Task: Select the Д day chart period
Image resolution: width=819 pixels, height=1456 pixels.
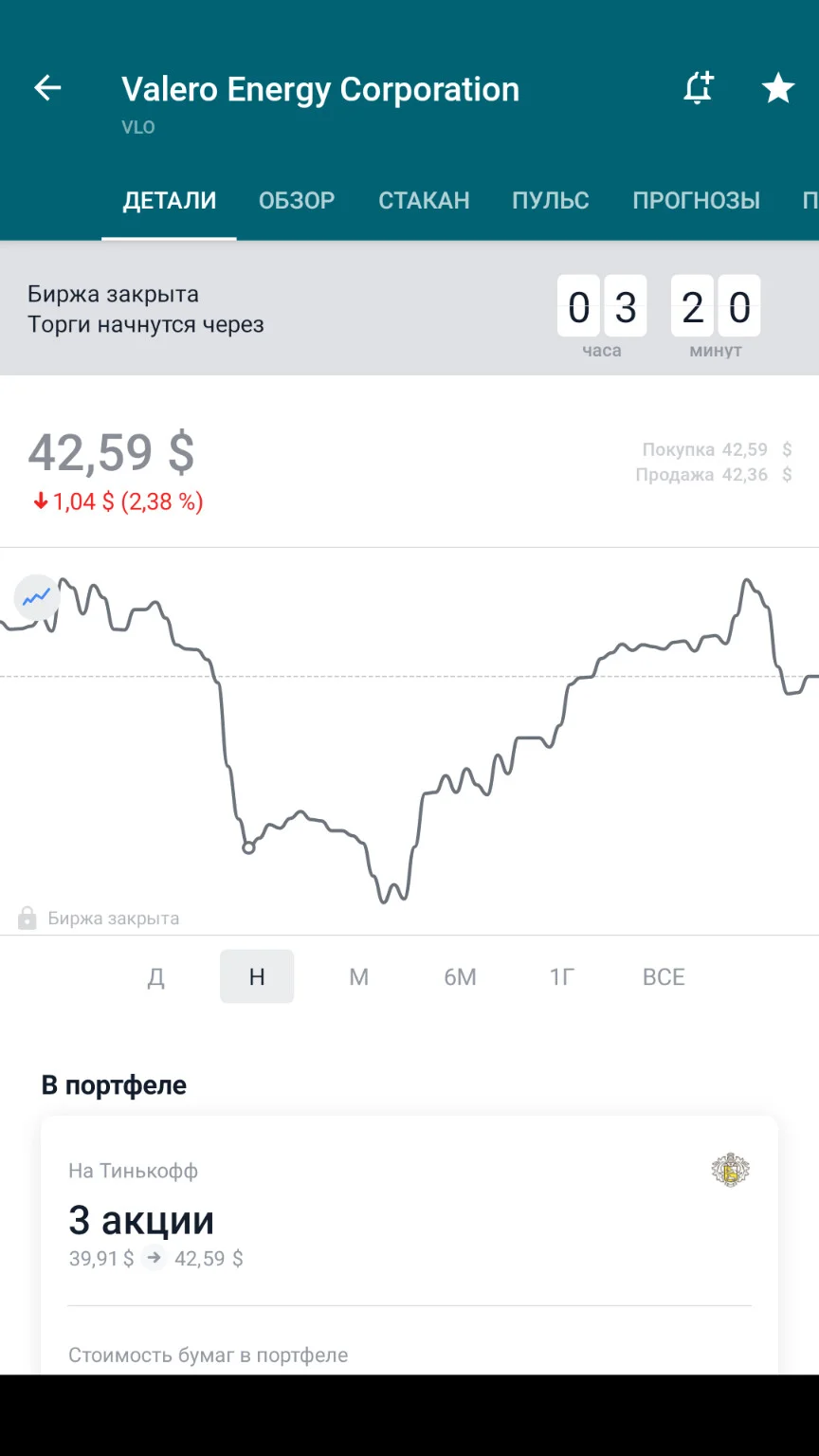Action: [156, 977]
